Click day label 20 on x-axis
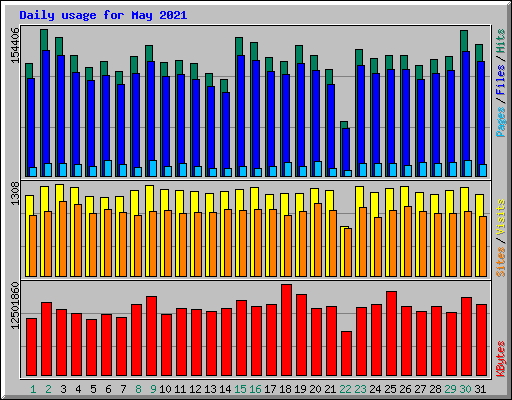Image resolution: width=512 pixels, height=400 pixels. pos(315,389)
